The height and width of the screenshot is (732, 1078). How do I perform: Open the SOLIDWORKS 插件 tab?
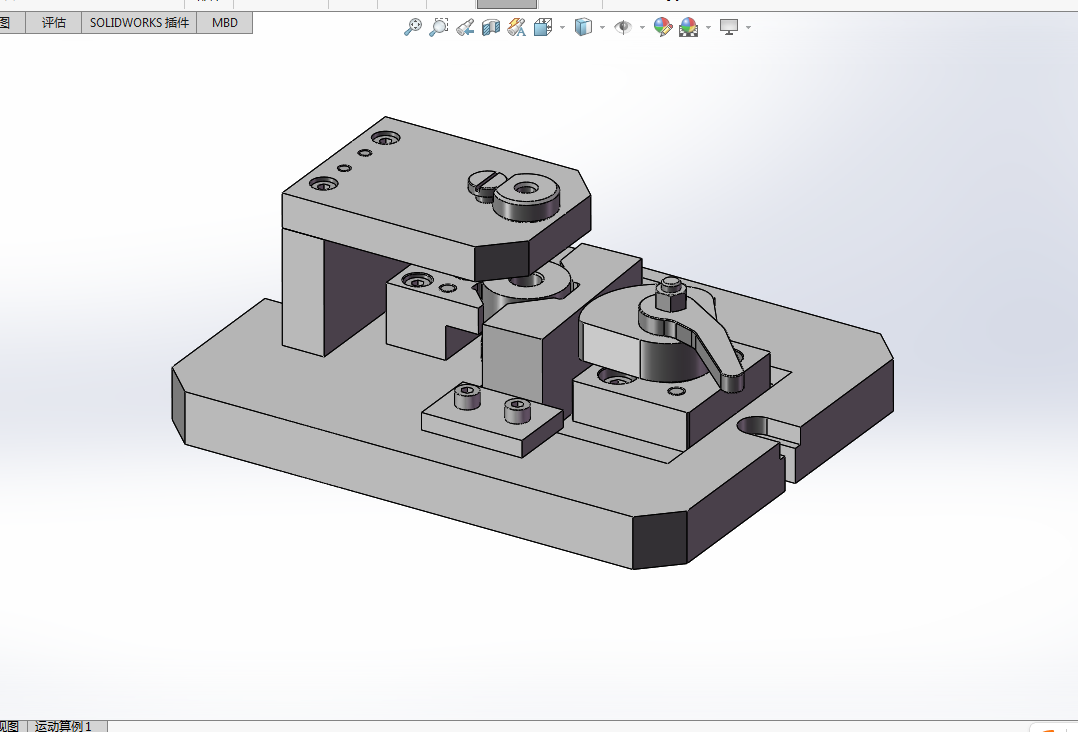click(140, 23)
